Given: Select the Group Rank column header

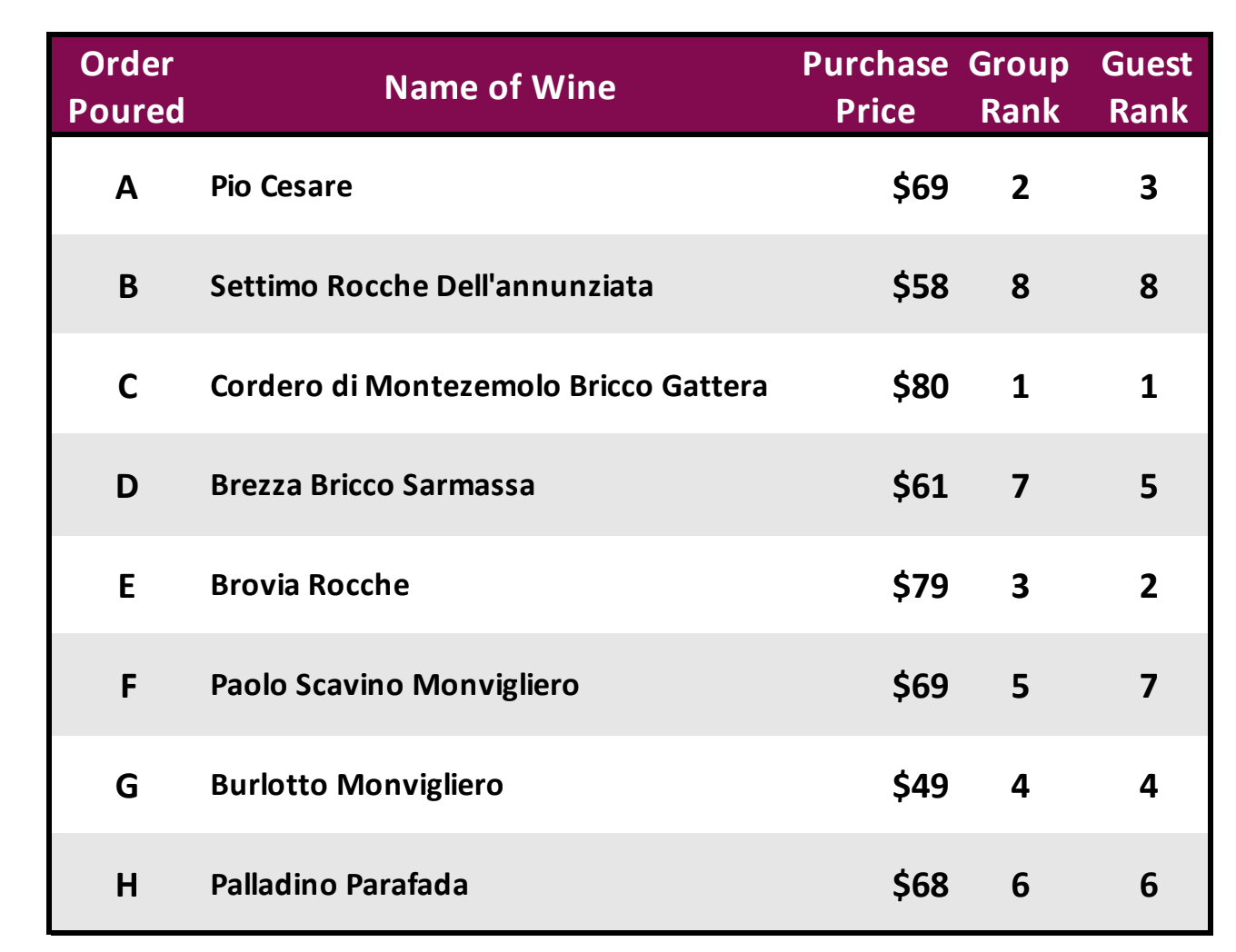Looking at the screenshot, I should coord(1020,87).
